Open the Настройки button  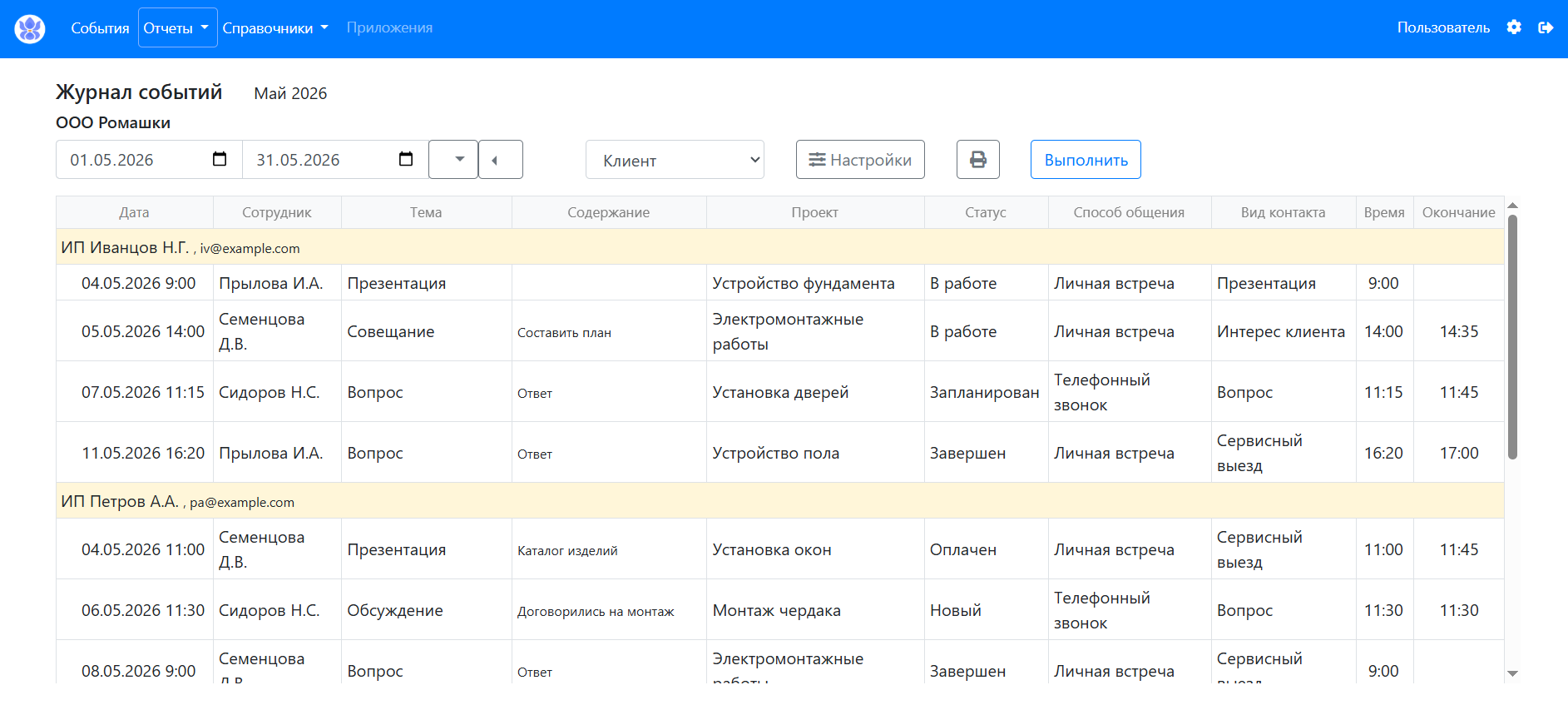tap(860, 159)
